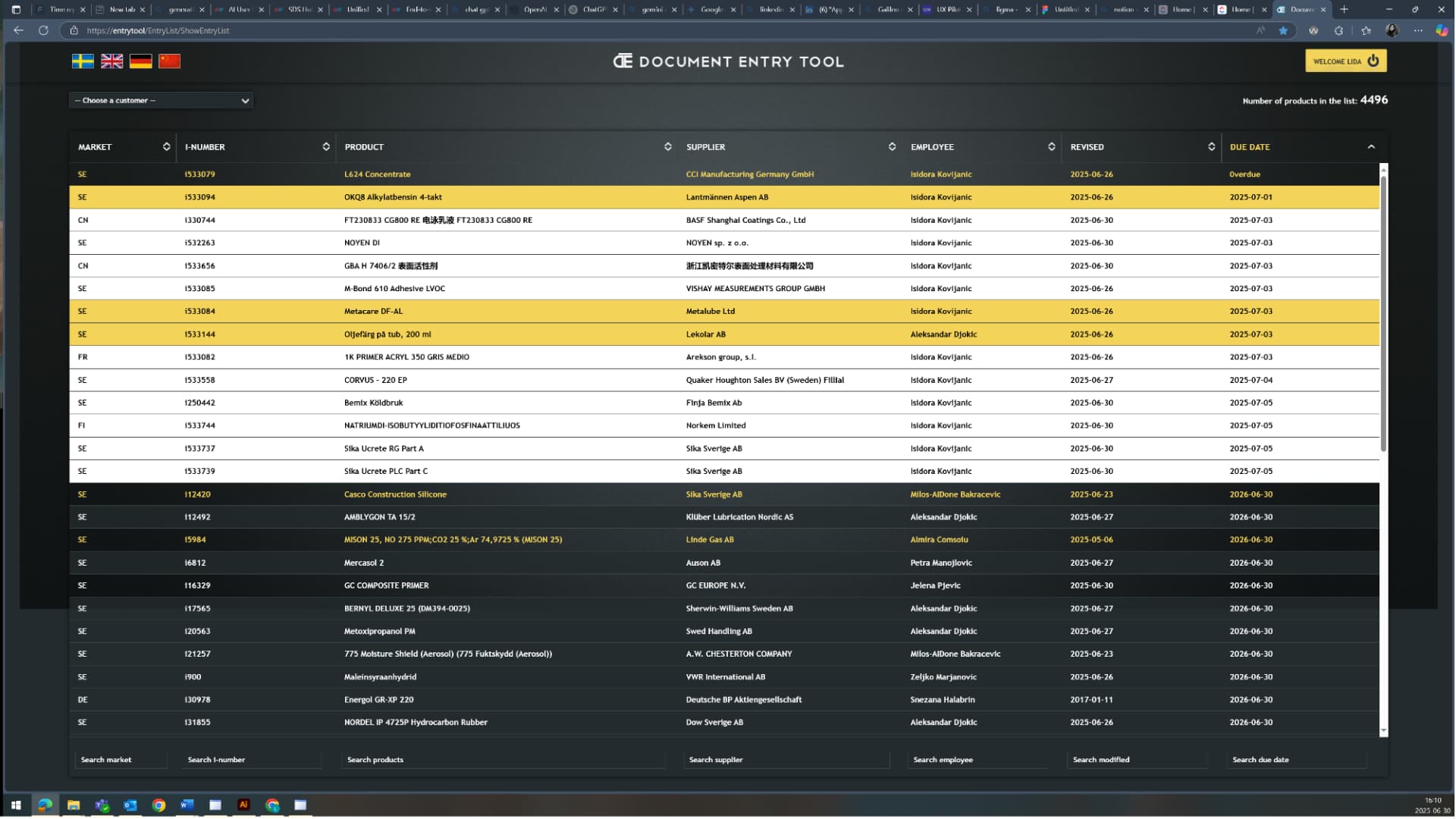1456x819 pixels.
Task: Switch language to German flag
Action: pyautogui.click(x=140, y=61)
